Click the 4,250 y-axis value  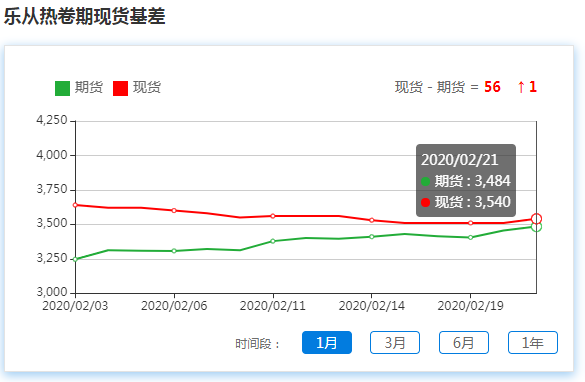(x=52, y=120)
